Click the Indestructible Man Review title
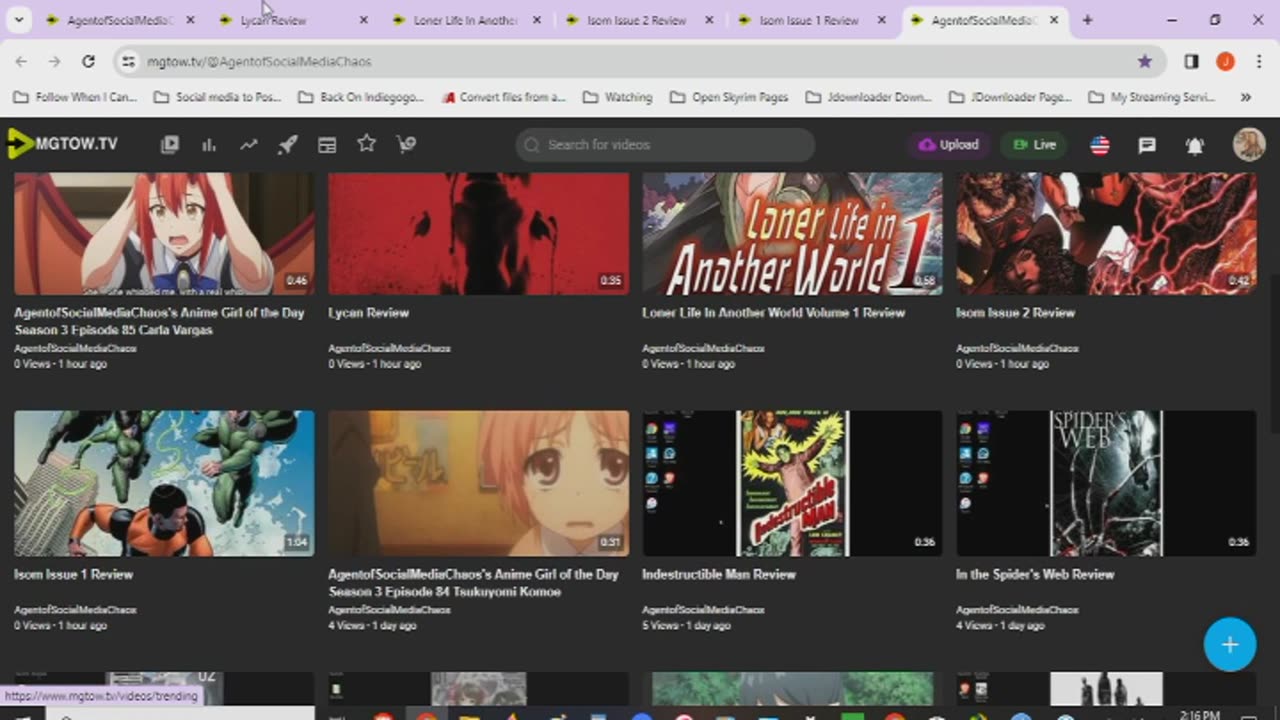 [719, 575]
